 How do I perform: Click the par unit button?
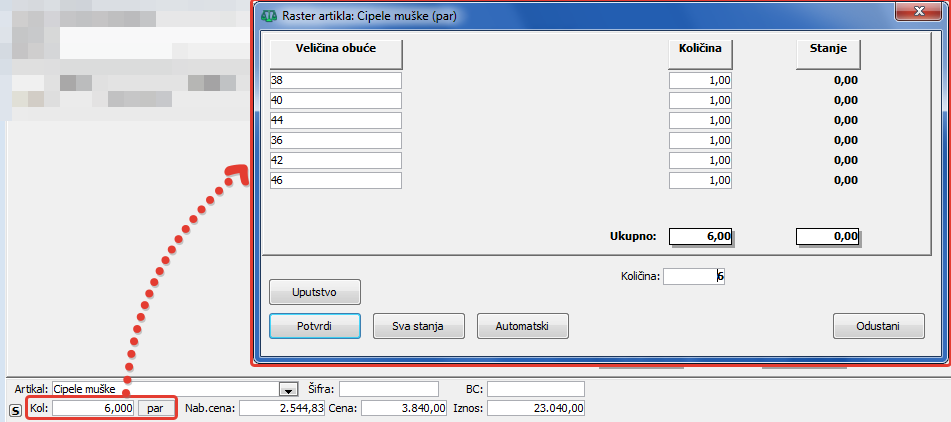coord(155,408)
